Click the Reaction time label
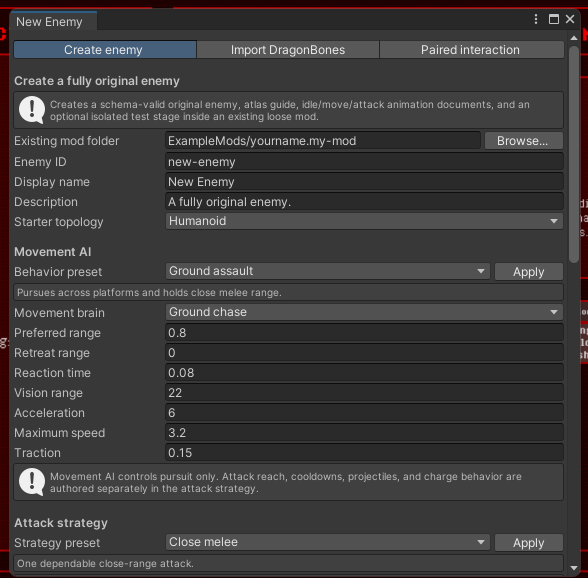Viewport: 588px width, 578px height. tap(52, 373)
